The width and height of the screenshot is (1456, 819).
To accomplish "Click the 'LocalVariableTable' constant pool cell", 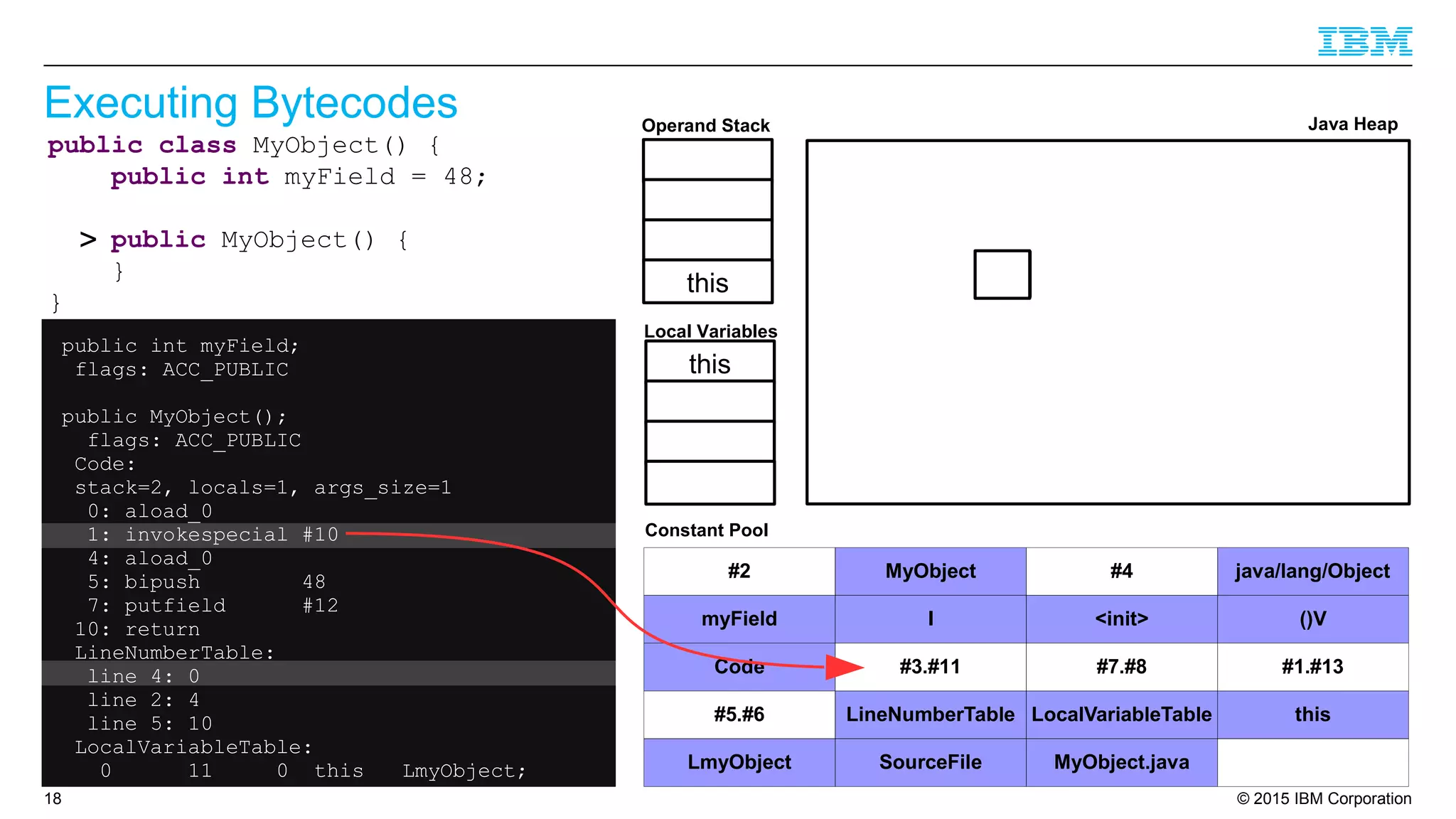I will click(x=1121, y=714).
